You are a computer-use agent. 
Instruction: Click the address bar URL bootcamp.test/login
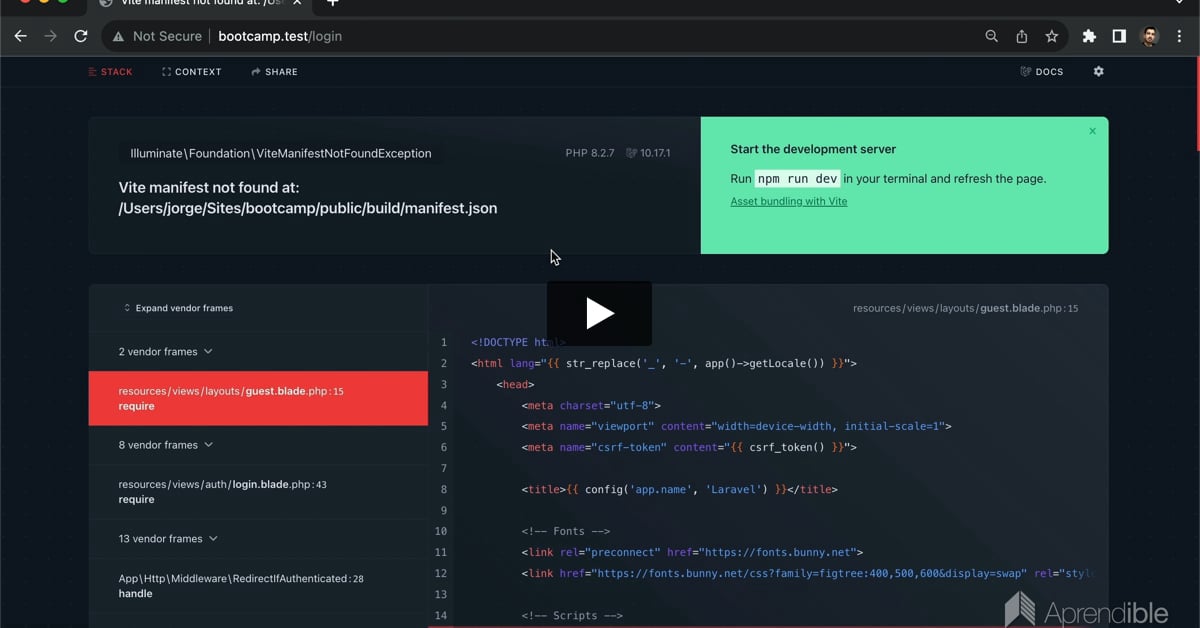pos(280,36)
